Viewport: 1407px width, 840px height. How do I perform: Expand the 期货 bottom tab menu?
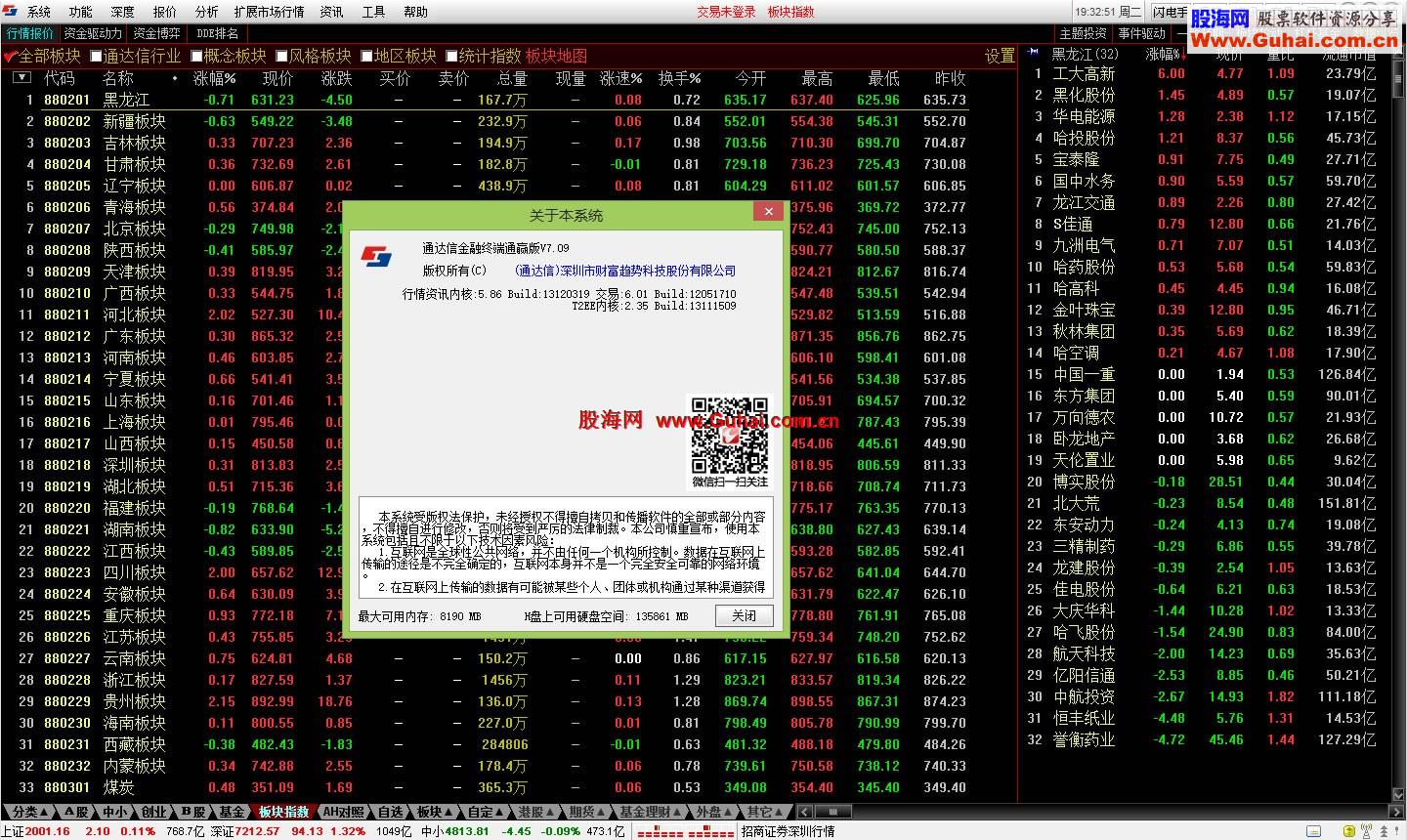click(587, 812)
